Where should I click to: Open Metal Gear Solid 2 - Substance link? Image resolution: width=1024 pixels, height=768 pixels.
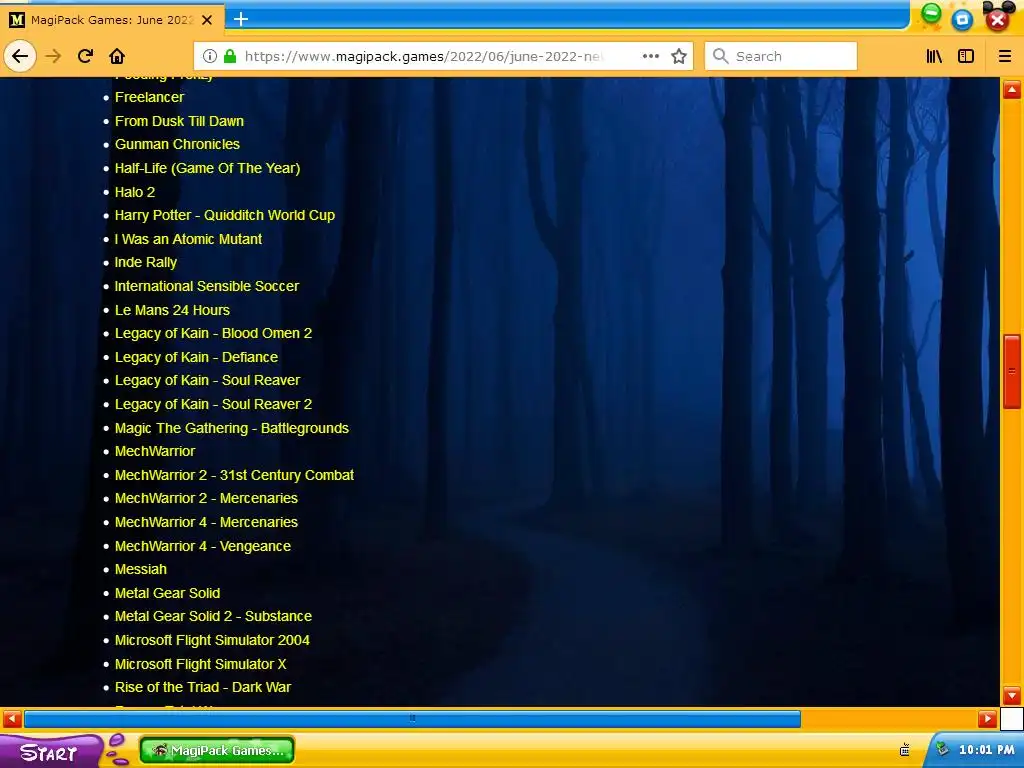coord(214,616)
